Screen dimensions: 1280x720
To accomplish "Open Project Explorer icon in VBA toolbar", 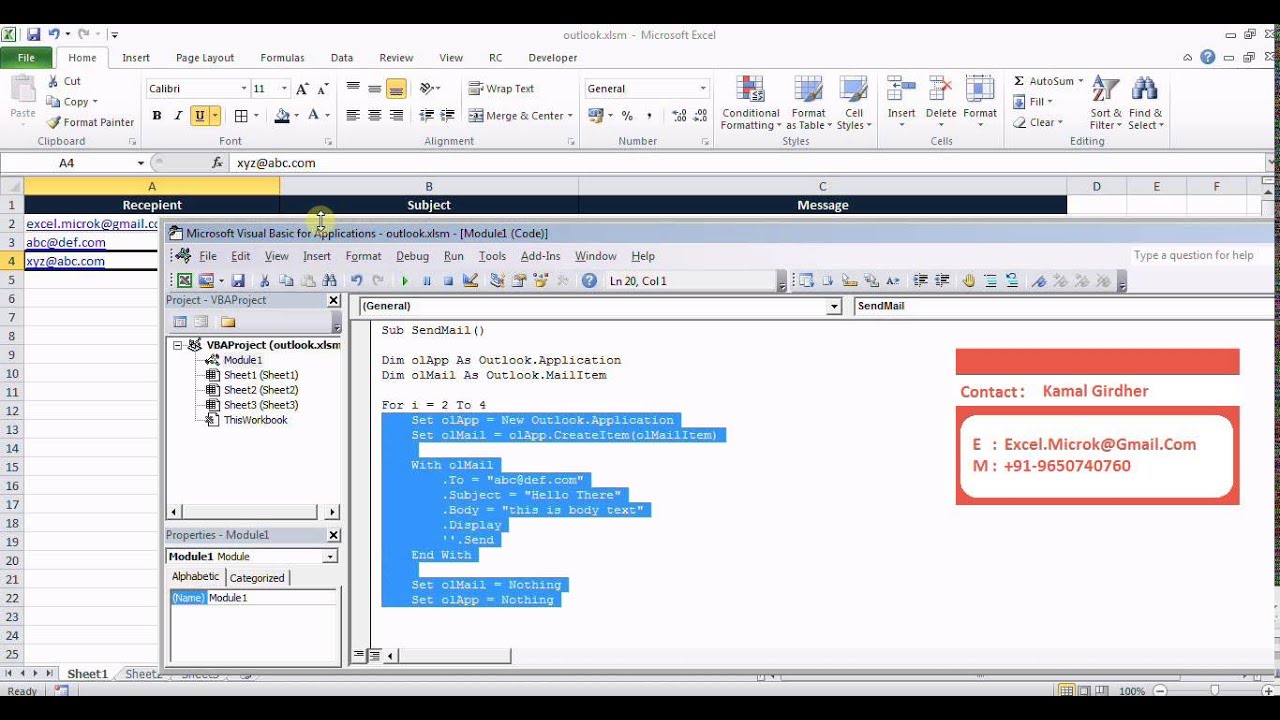I will pos(497,281).
